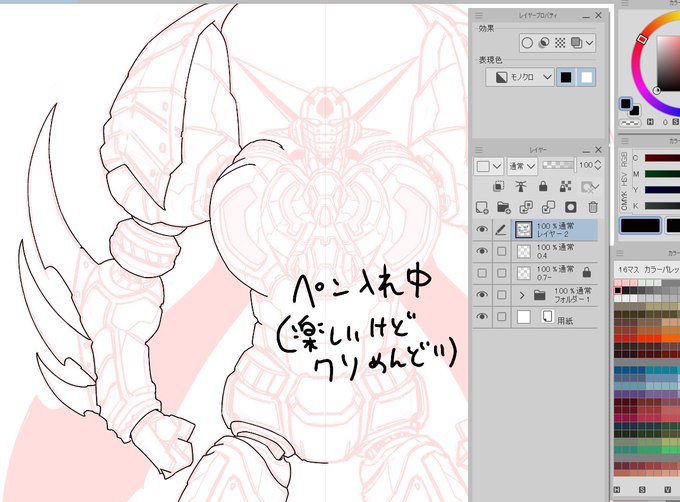The height and width of the screenshot is (502, 680).
Task: Click the lock icon on layer 0.7-
Action: pos(587,272)
